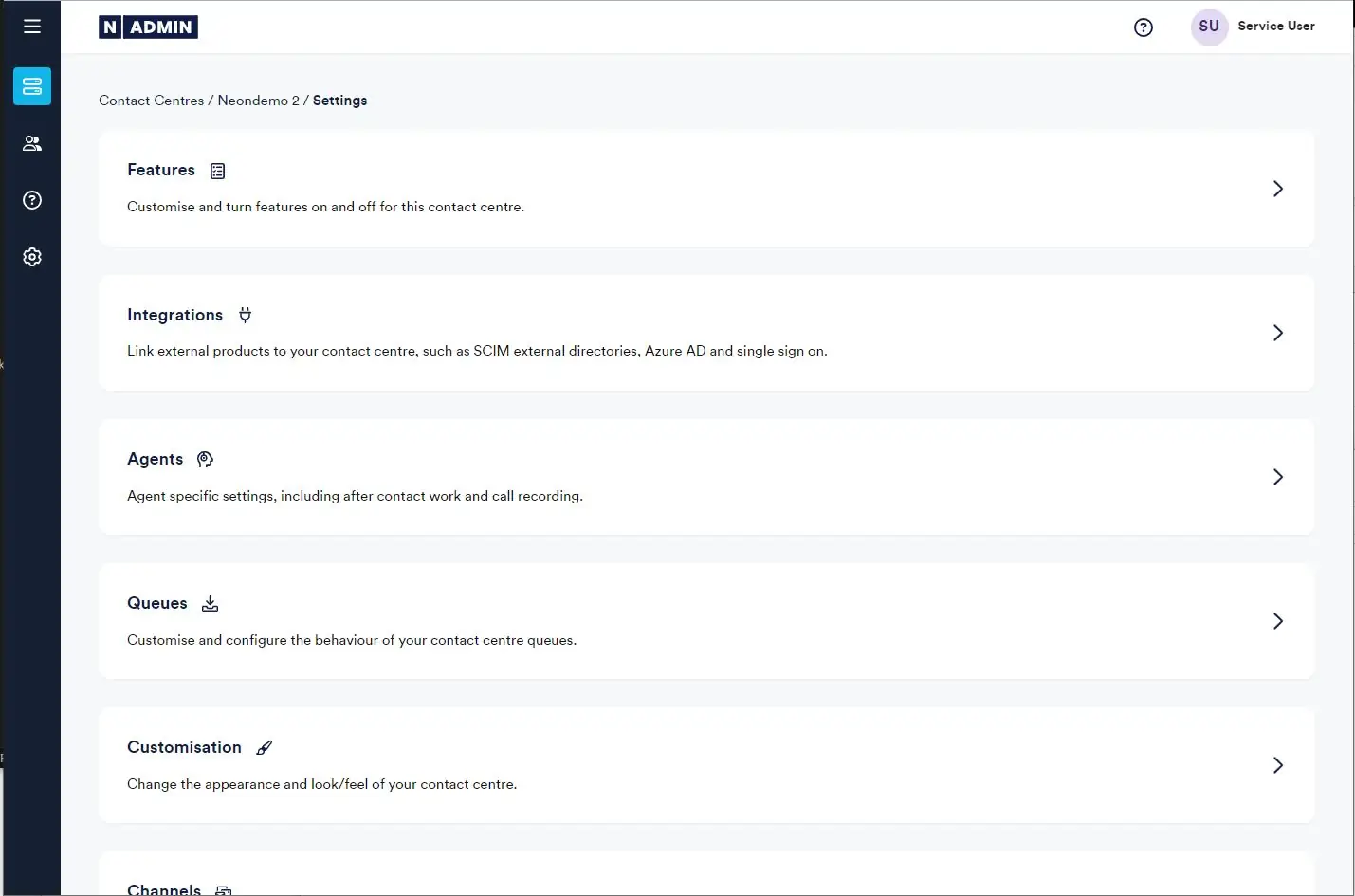Open the sidebar settings gear icon

32,257
